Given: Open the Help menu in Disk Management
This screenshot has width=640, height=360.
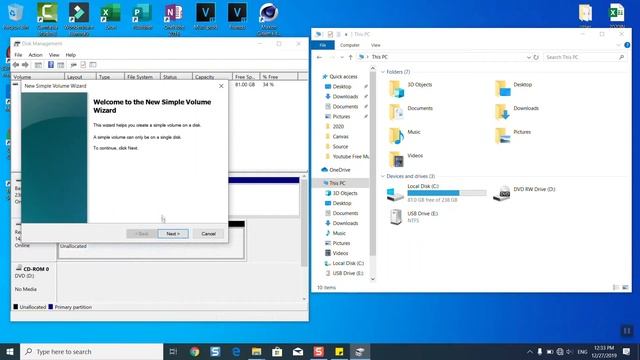Looking at the screenshot, I should click(x=71, y=55).
